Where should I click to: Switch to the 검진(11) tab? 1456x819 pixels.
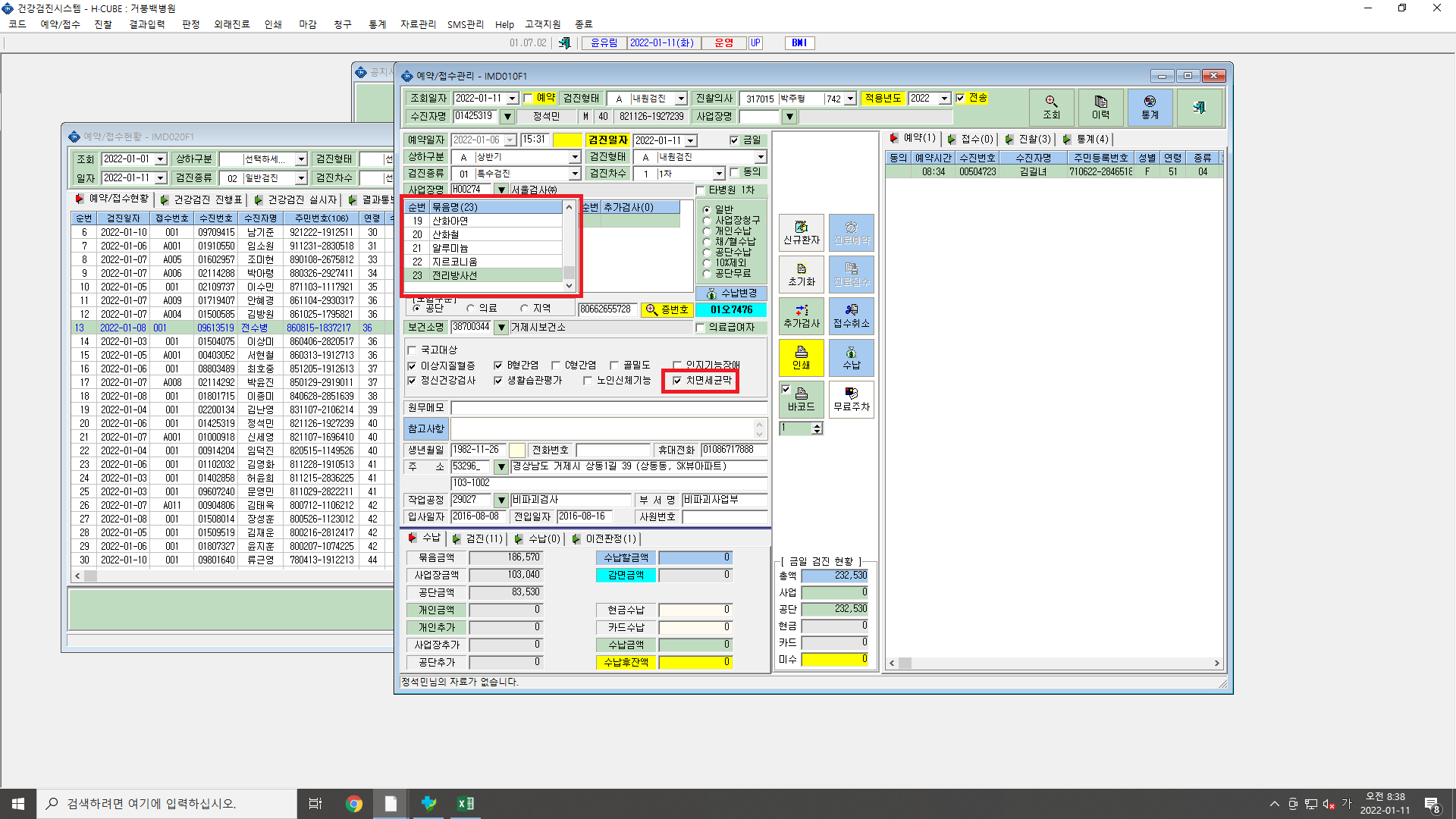pyautogui.click(x=478, y=538)
